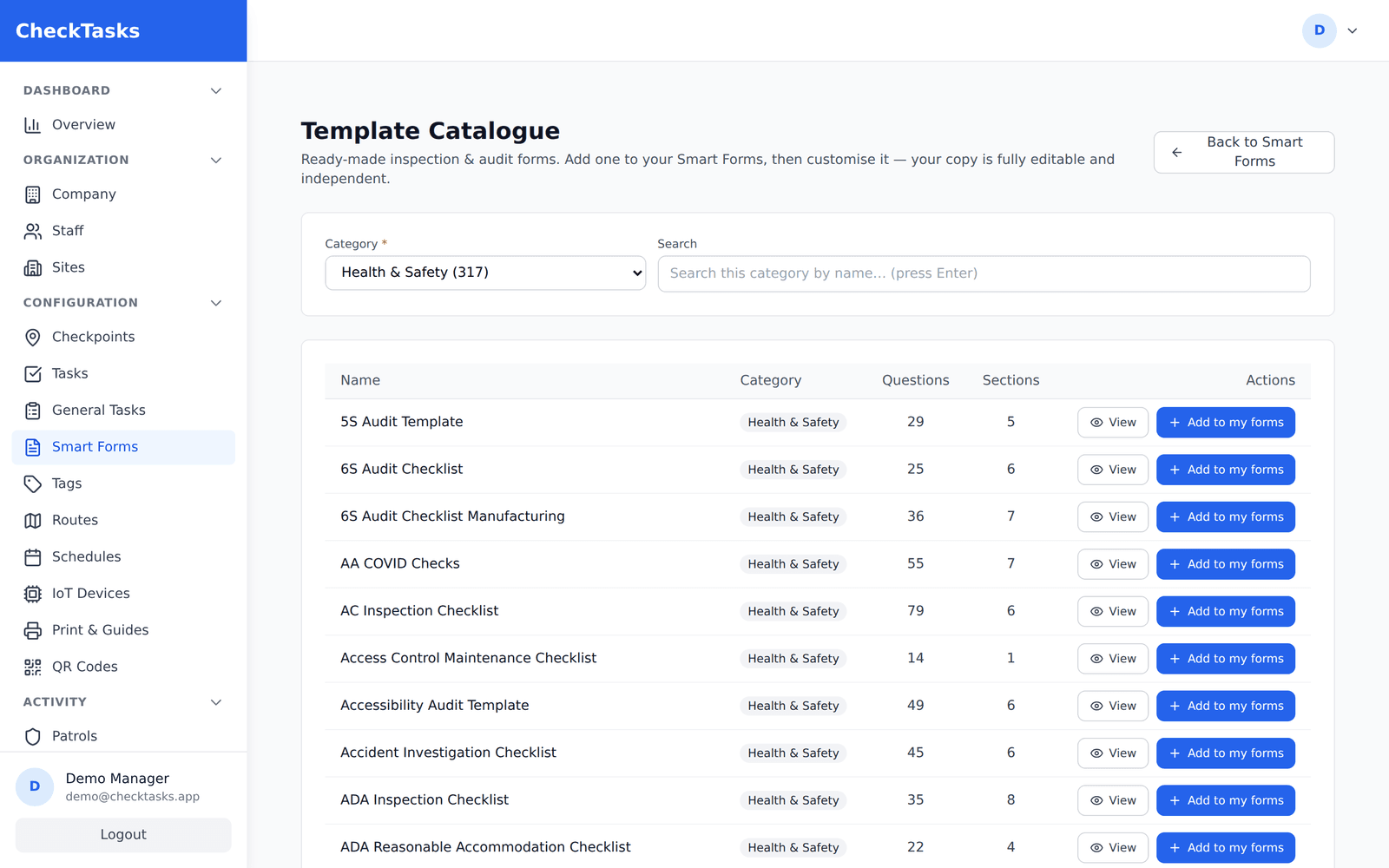Click the CheckTasks logo
Image resolution: width=1389 pixels, height=868 pixels.
[77, 30]
